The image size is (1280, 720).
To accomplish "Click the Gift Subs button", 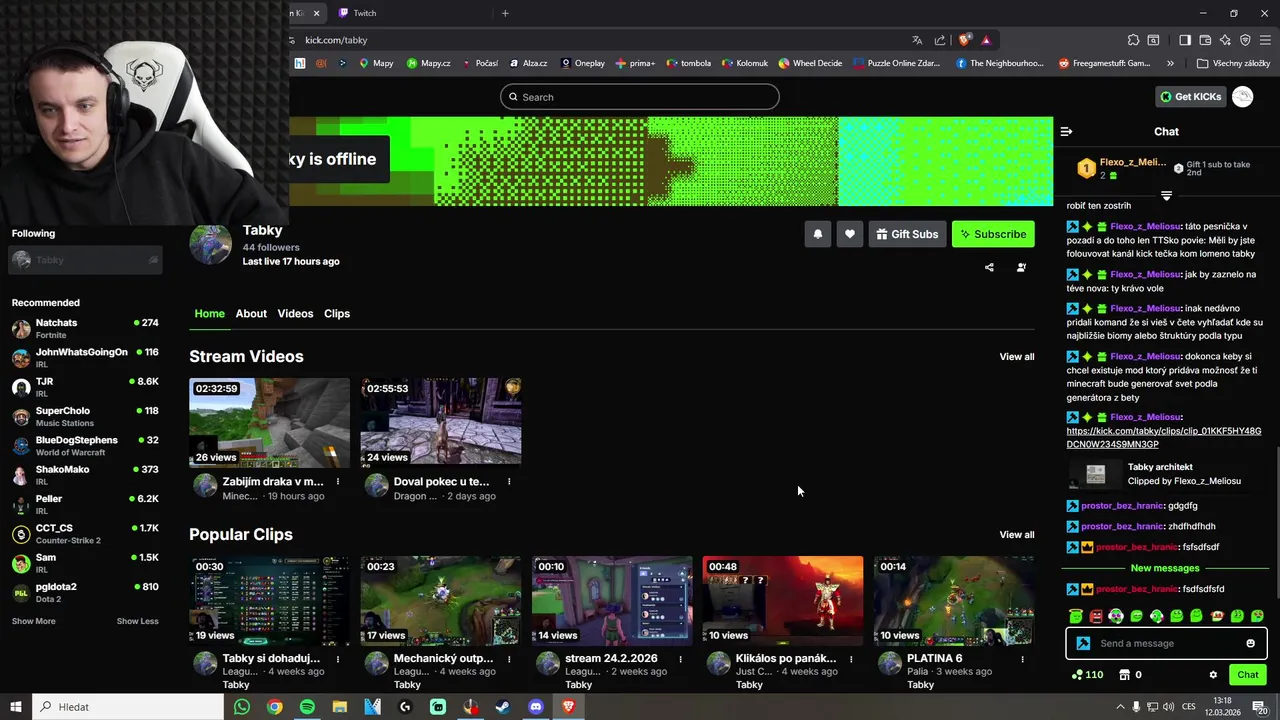I will [907, 234].
